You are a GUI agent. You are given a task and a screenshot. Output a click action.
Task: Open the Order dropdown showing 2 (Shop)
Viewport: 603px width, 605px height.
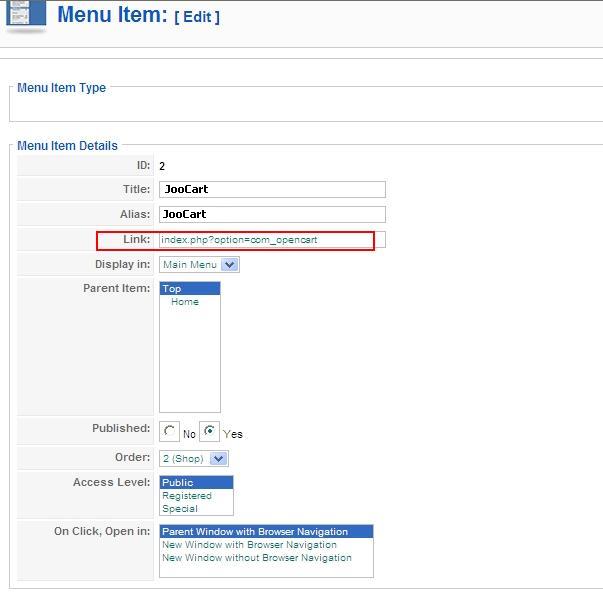(x=194, y=459)
